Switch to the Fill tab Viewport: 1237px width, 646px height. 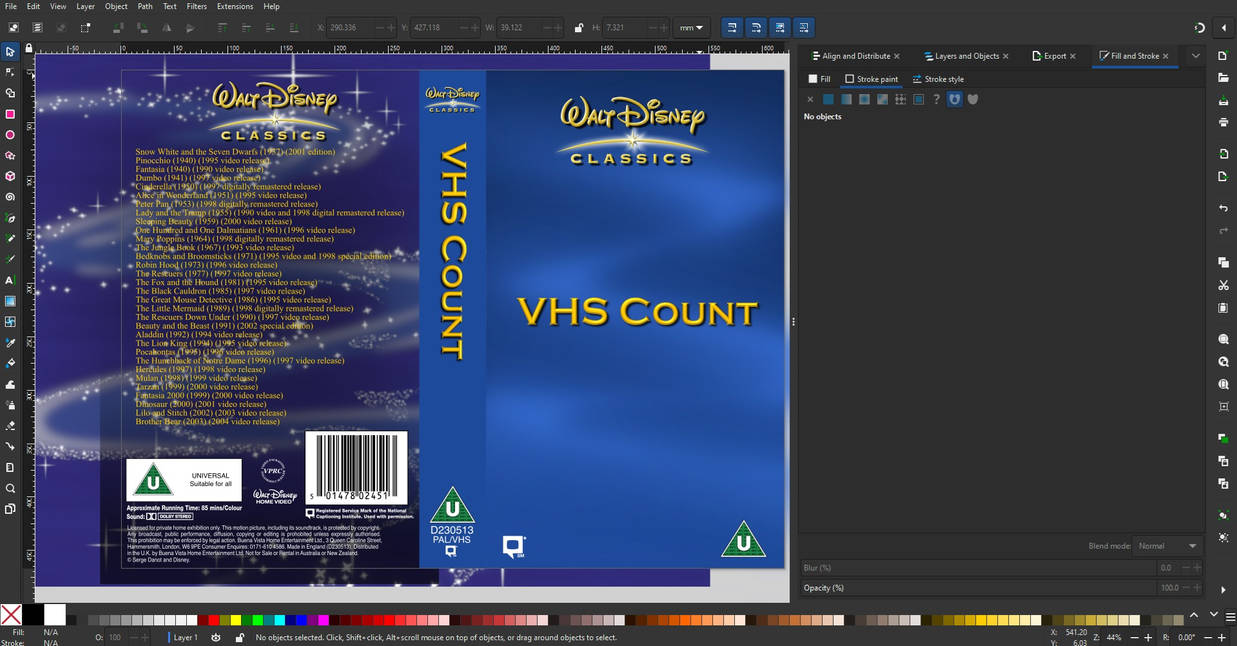pyautogui.click(x=820, y=79)
